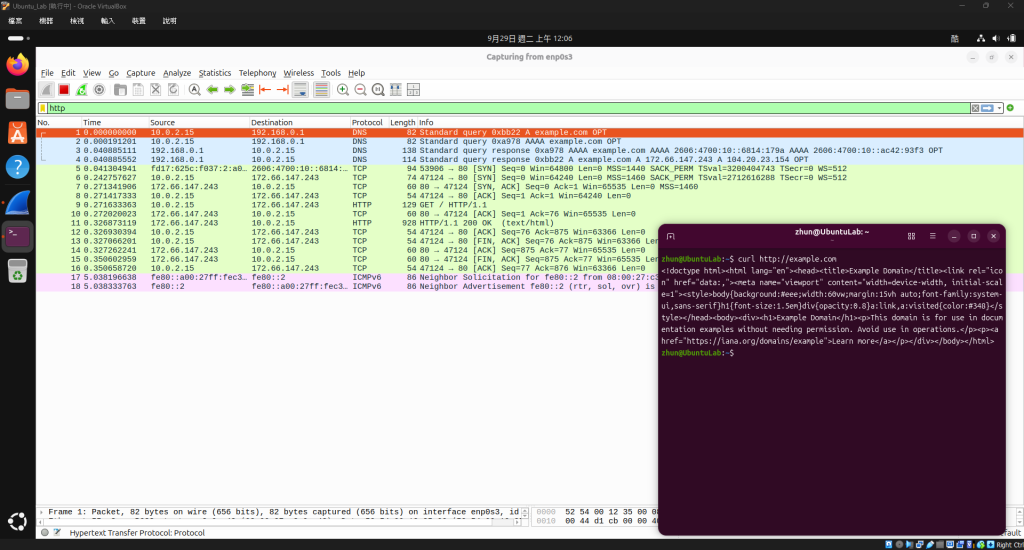The height and width of the screenshot is (550, 1024).
Task: Click the Go to specified packet icon
Action: 248,89
